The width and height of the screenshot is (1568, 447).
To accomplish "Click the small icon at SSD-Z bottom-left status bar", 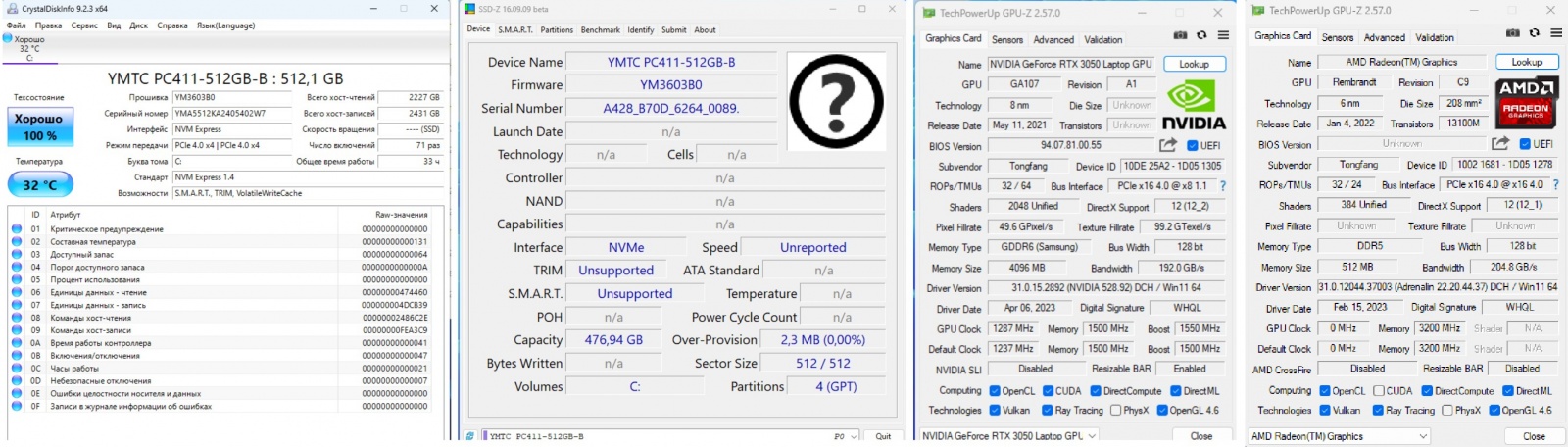I will [471, 436].
